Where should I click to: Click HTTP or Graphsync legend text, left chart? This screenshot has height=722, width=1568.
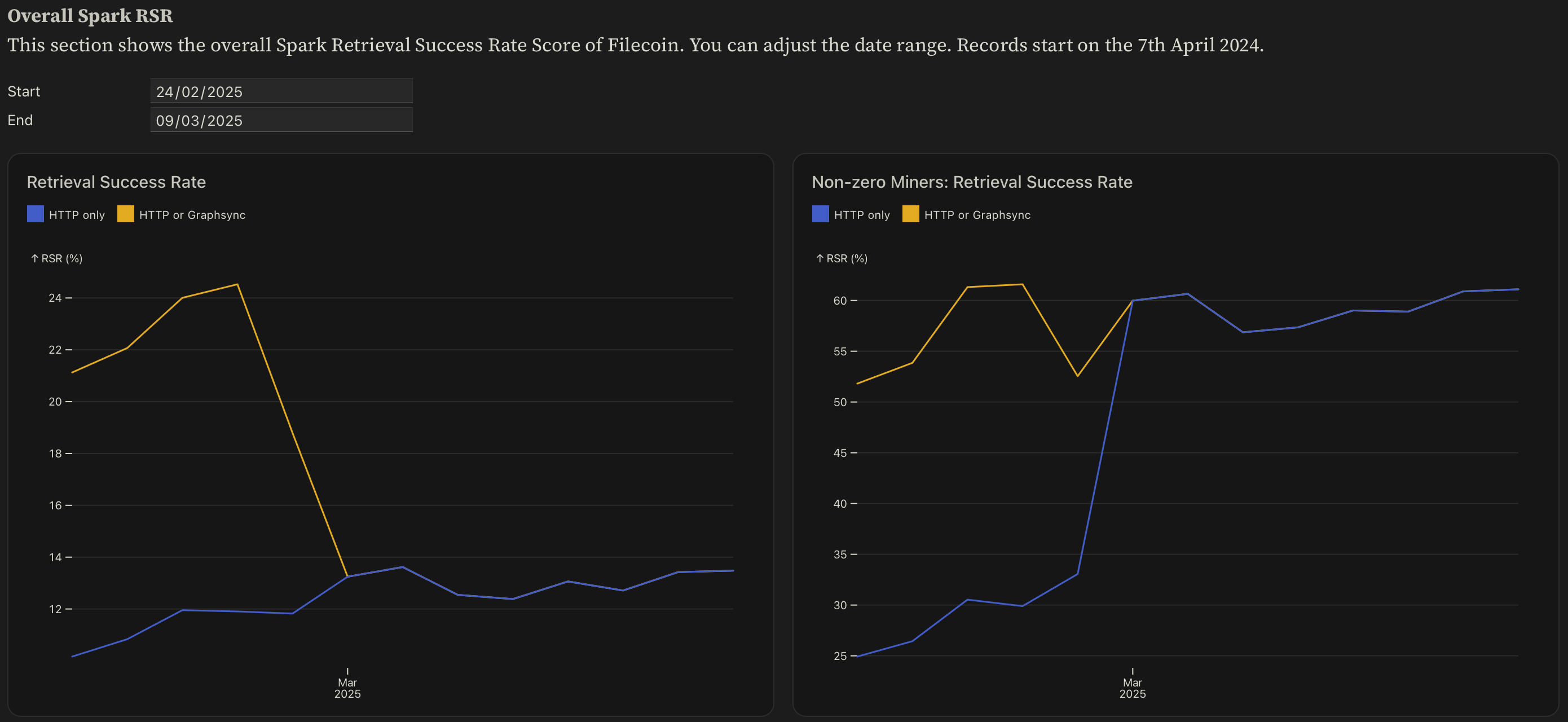tap(192, 215)
